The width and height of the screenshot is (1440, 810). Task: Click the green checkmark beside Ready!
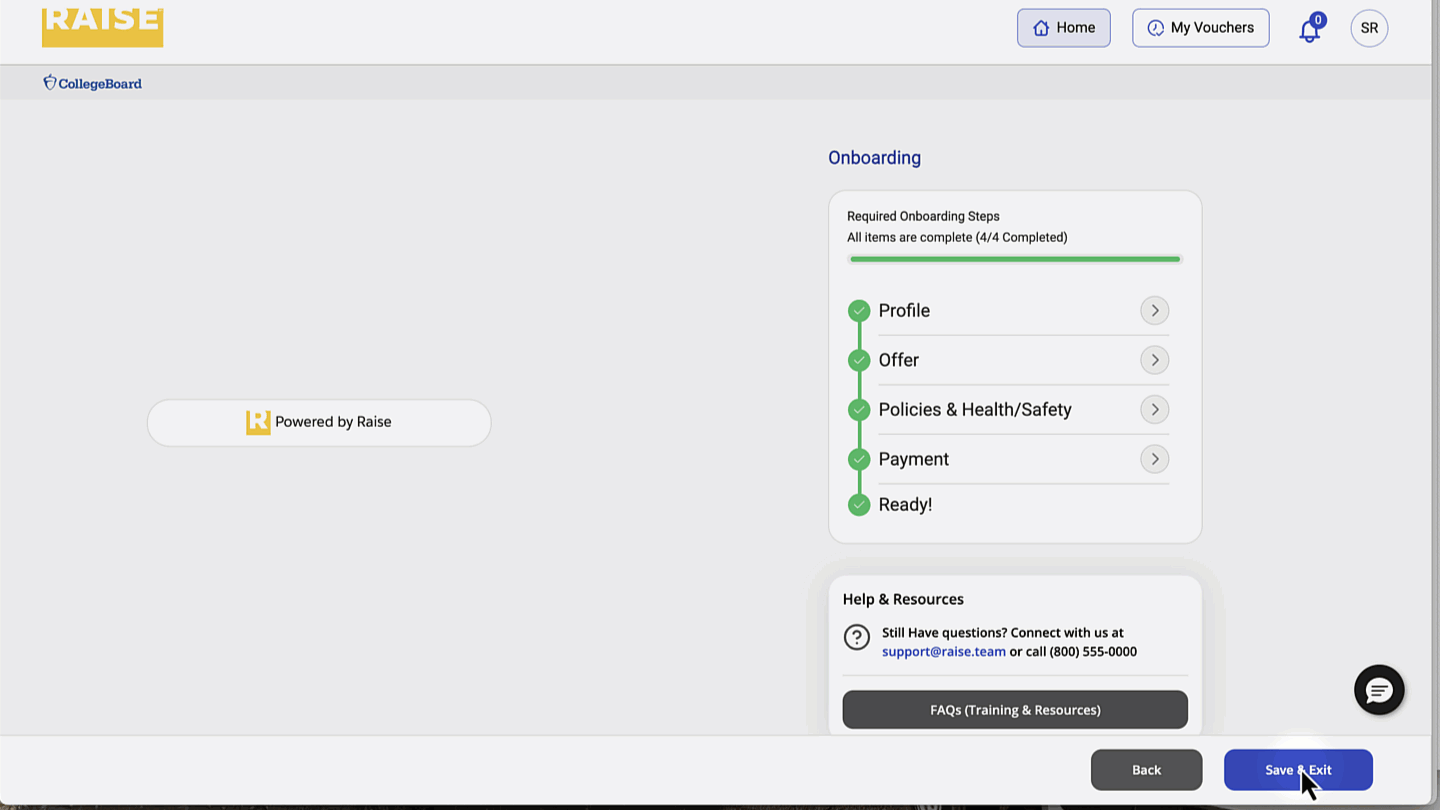click(859, 505)
